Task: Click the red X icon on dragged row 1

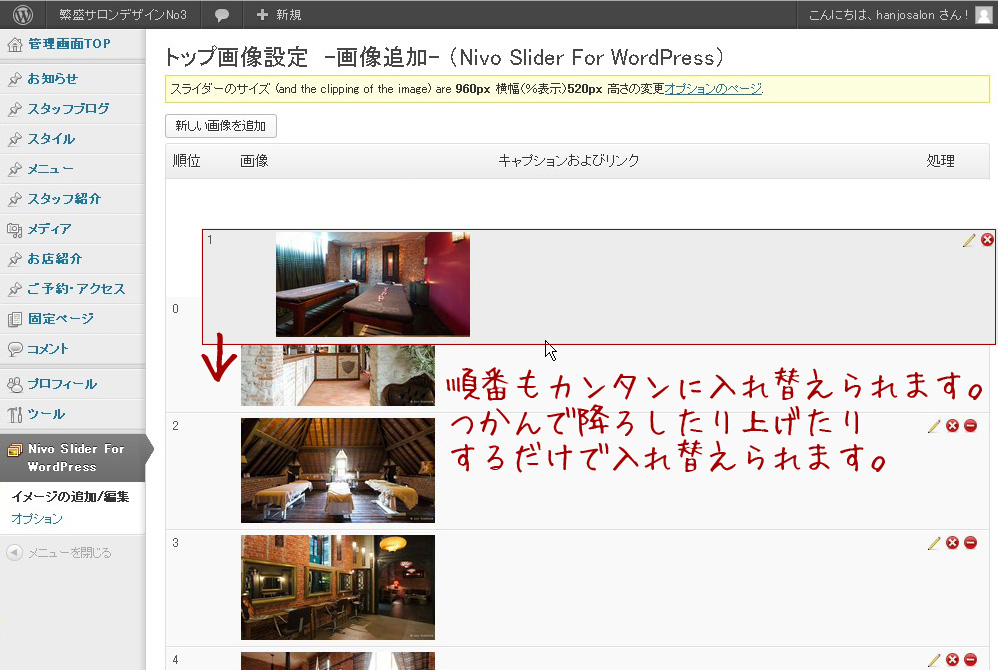Action: (x=987, y=240)
